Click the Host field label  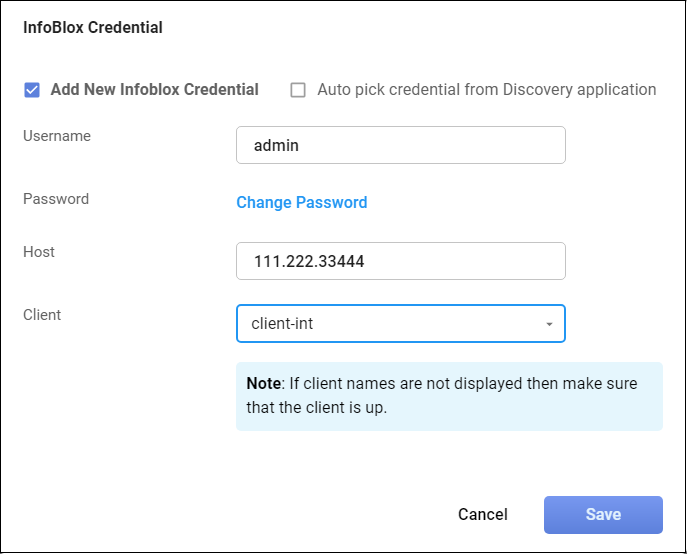39,252
